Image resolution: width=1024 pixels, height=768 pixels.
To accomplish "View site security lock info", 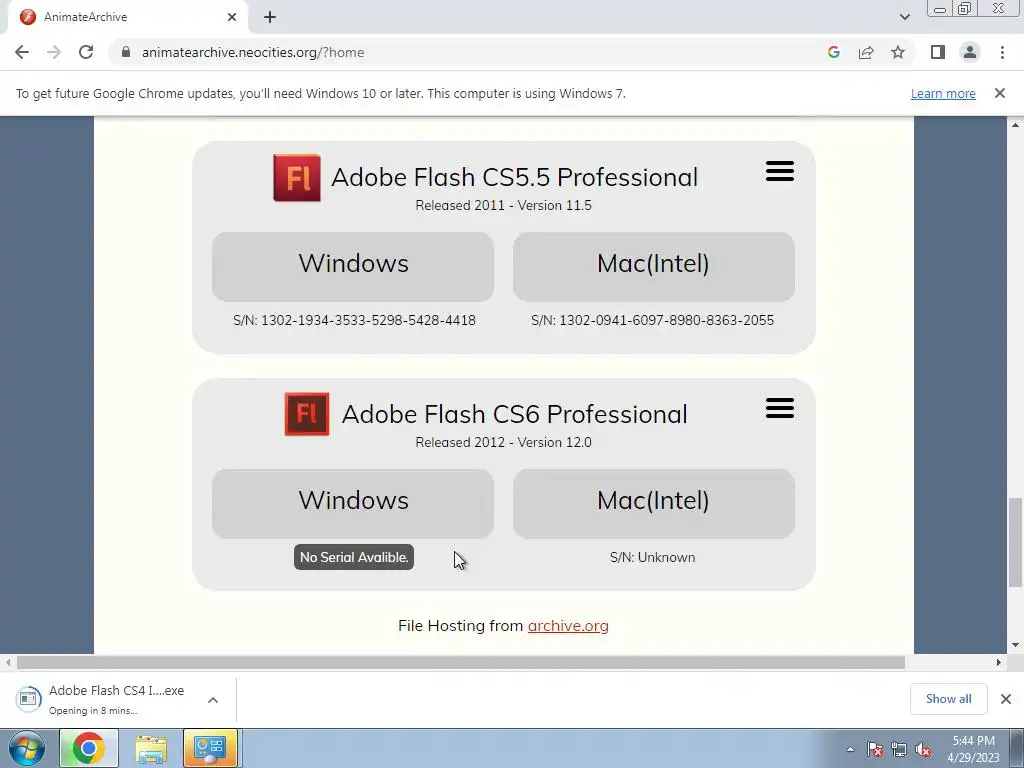I will [126, 52].
